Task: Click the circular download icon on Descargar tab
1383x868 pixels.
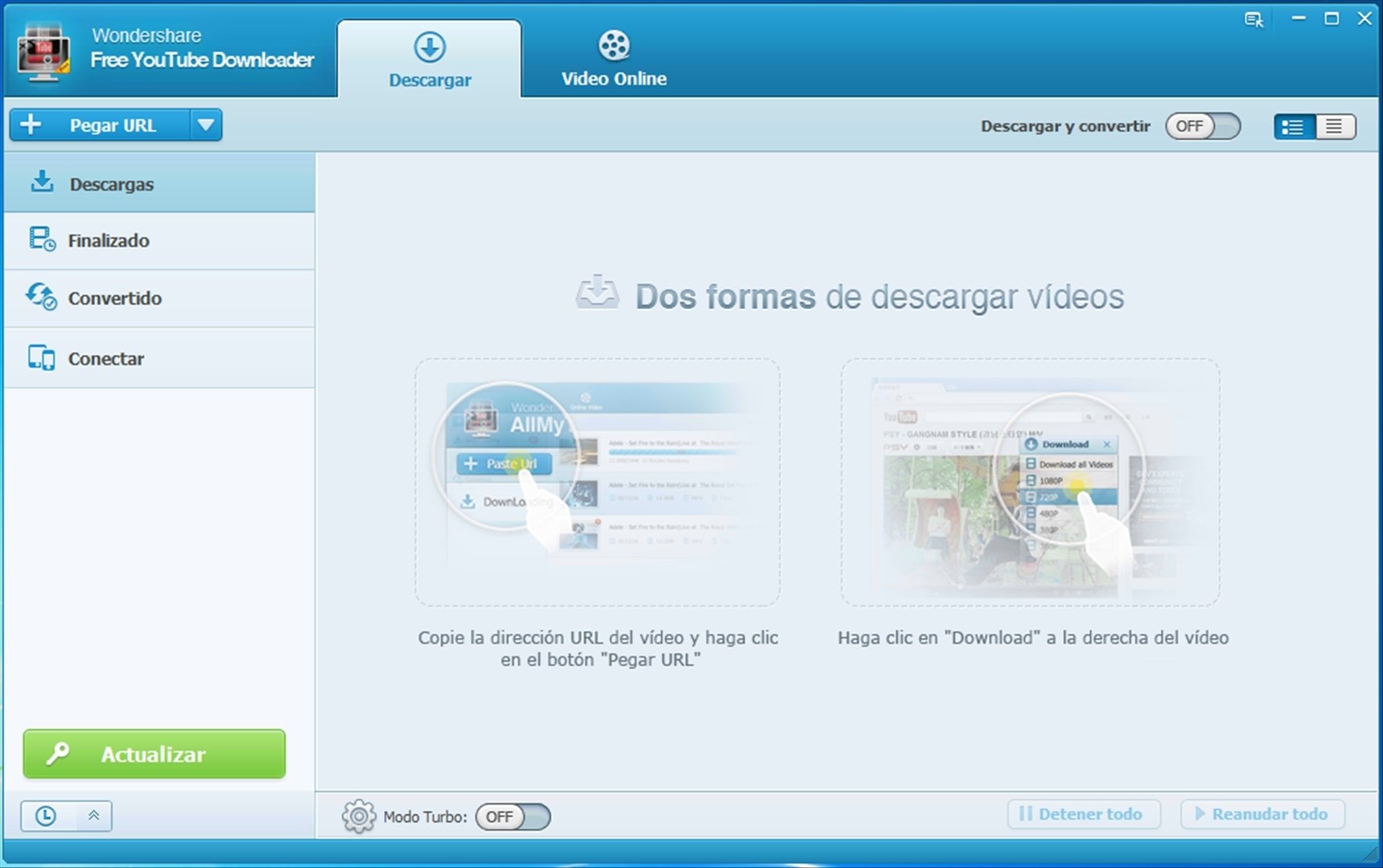Action: (430, 47)
